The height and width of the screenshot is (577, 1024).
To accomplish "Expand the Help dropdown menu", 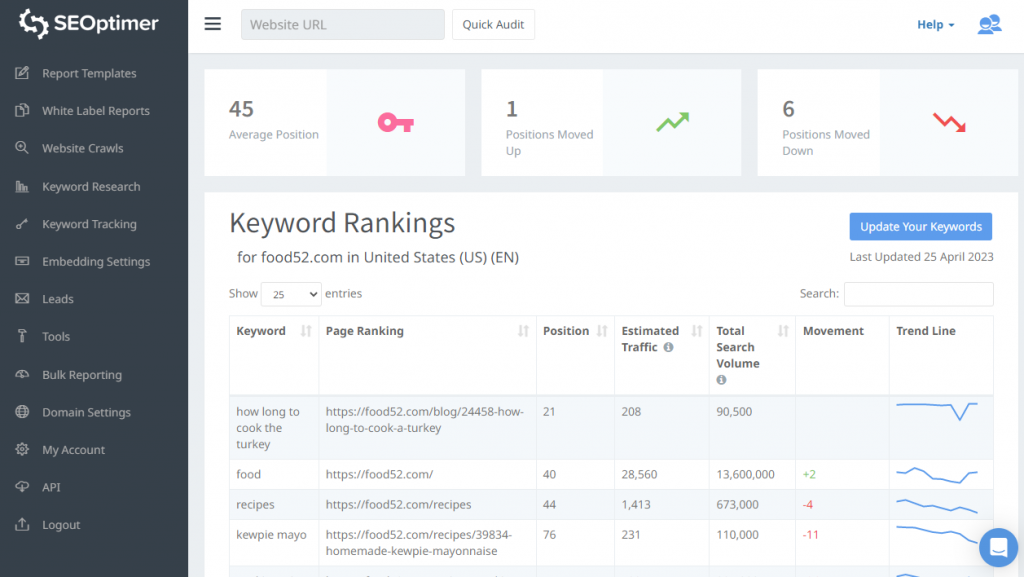I will tap(935, 25).
